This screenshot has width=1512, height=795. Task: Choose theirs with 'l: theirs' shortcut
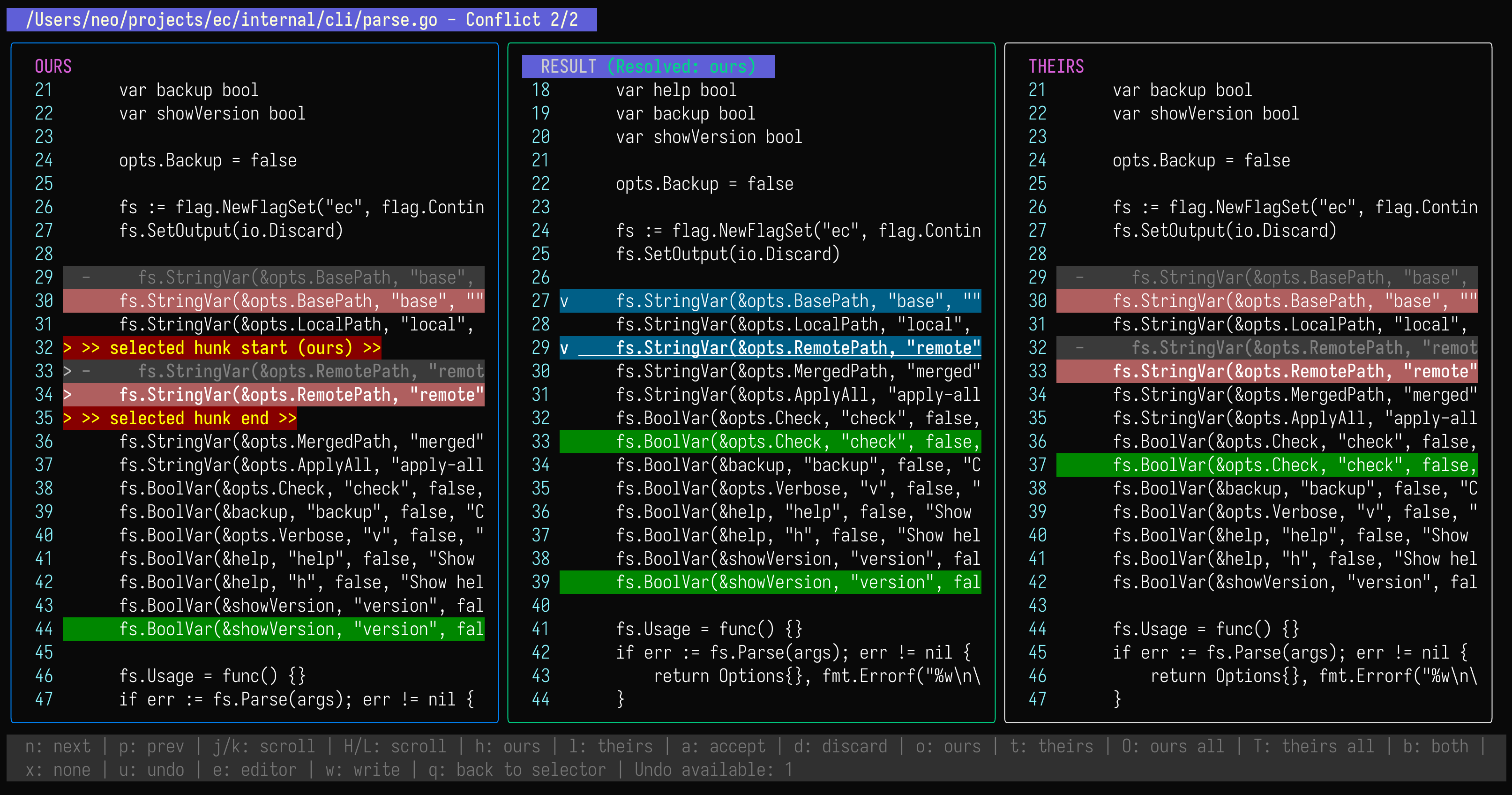point(612,746)
